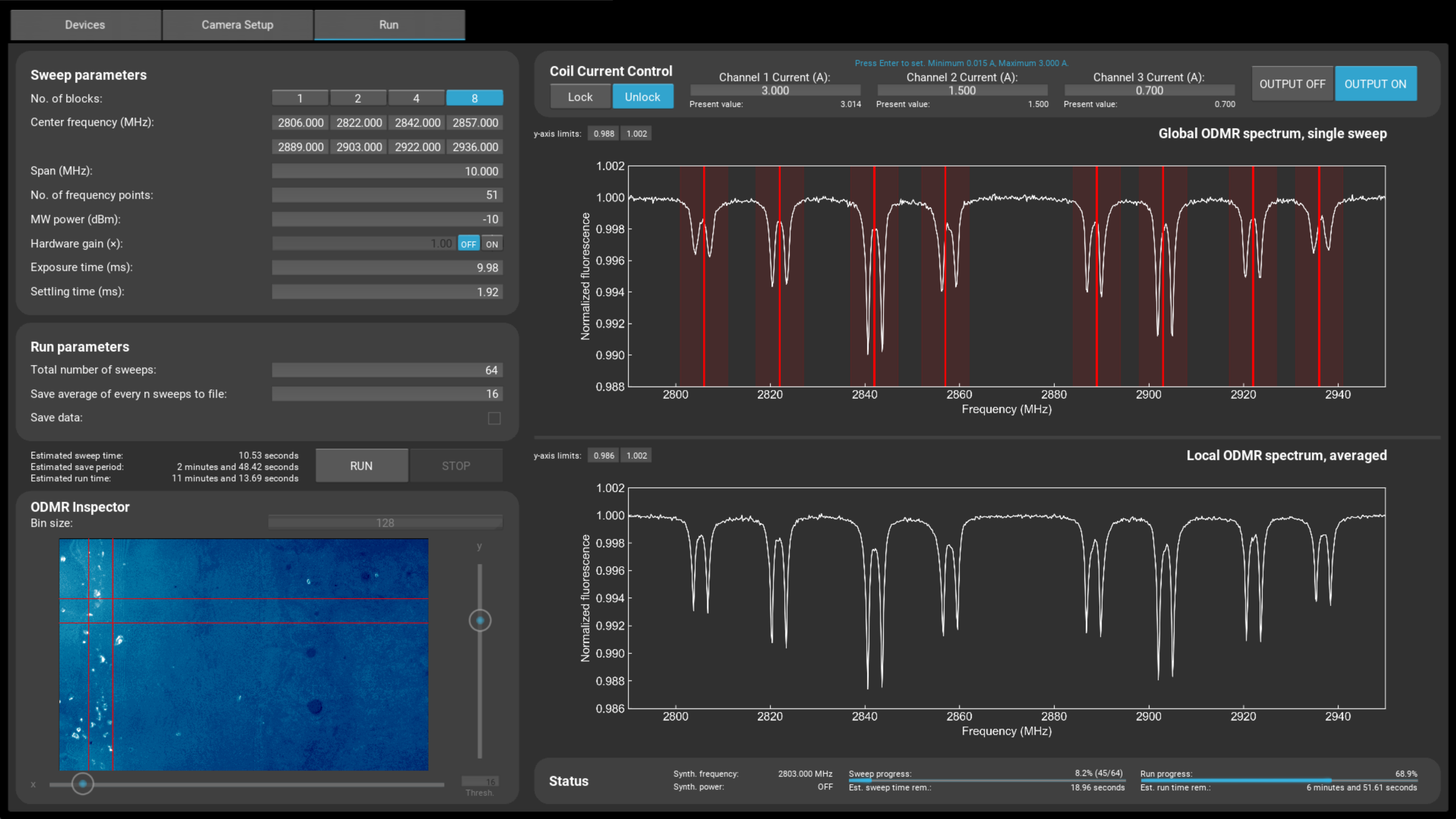Viewport: 1456px width, 819px height.
Task: Click global spectrum y-axis lower limit 0.988
Action: [604, 134]
